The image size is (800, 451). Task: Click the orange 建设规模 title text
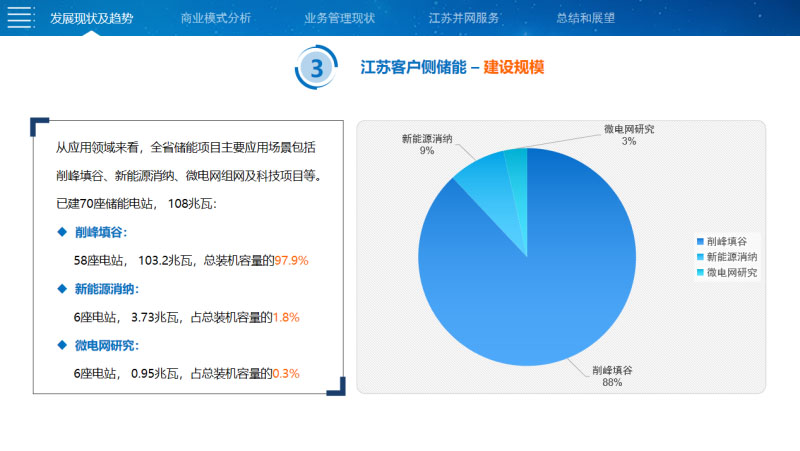pyautogui.click(x=514, y=67)
